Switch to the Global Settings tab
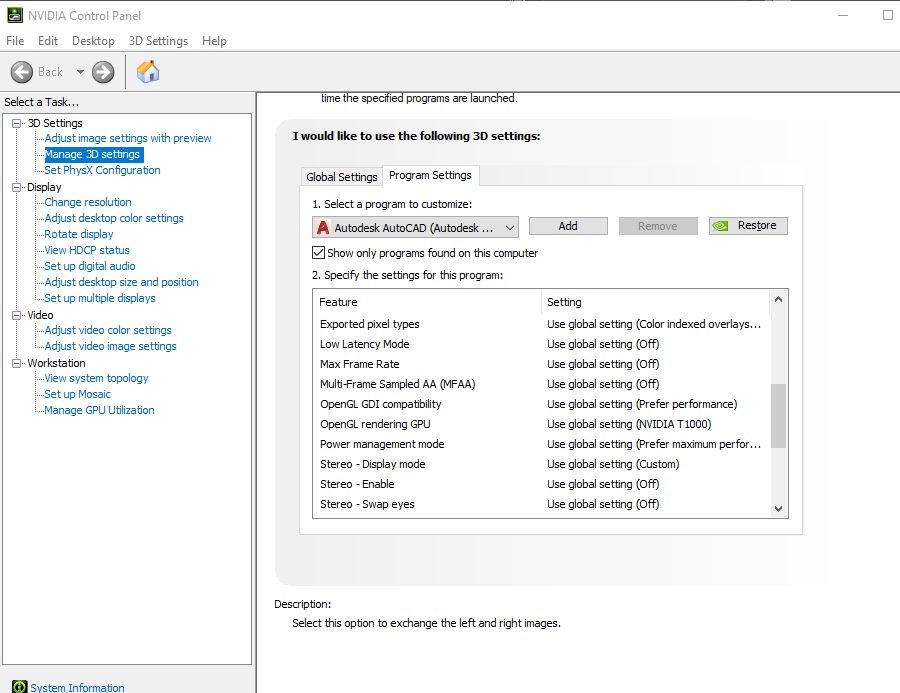 coord(341,176)
